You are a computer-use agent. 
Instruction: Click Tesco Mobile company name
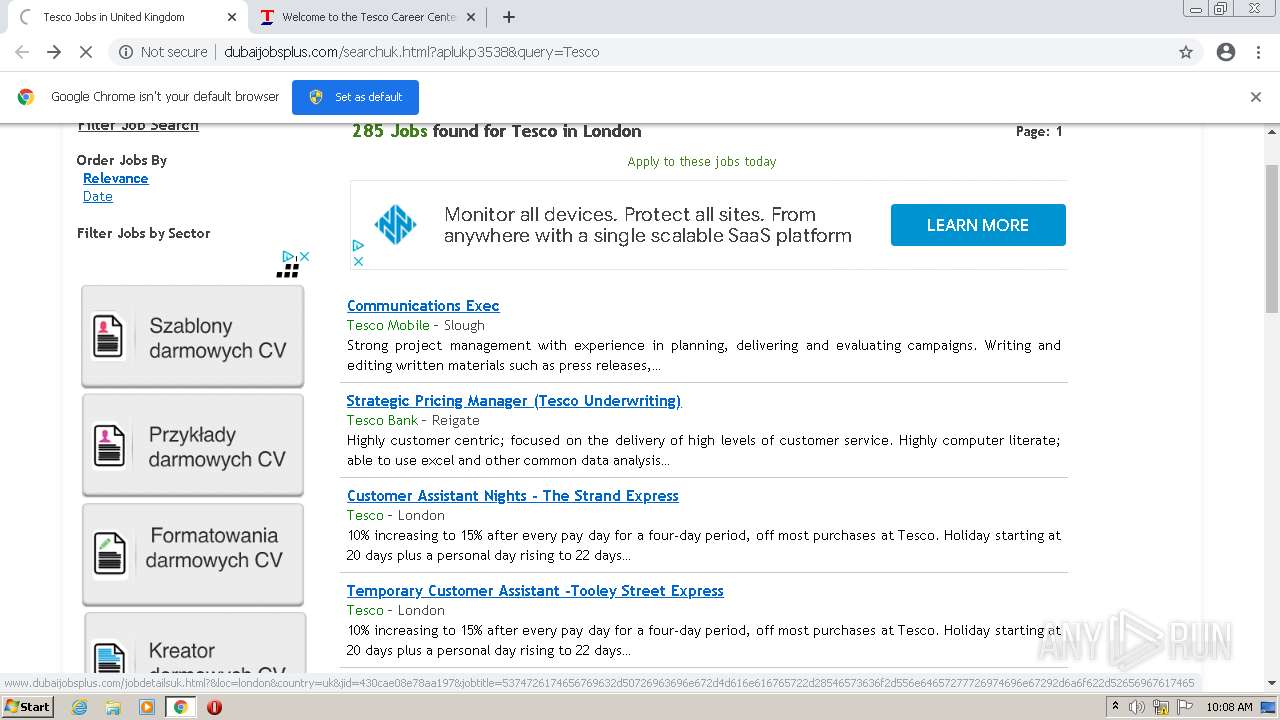click(388, 325)
